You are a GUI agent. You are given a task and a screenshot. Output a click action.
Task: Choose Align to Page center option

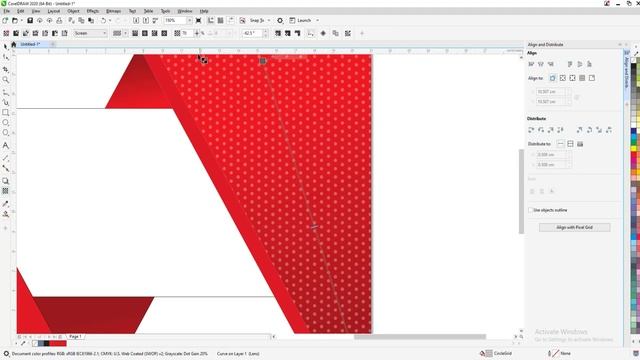[572, 78]
